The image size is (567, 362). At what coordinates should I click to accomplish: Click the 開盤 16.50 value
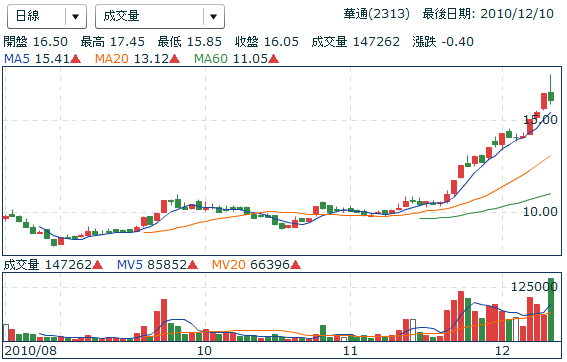click(35, 42)
